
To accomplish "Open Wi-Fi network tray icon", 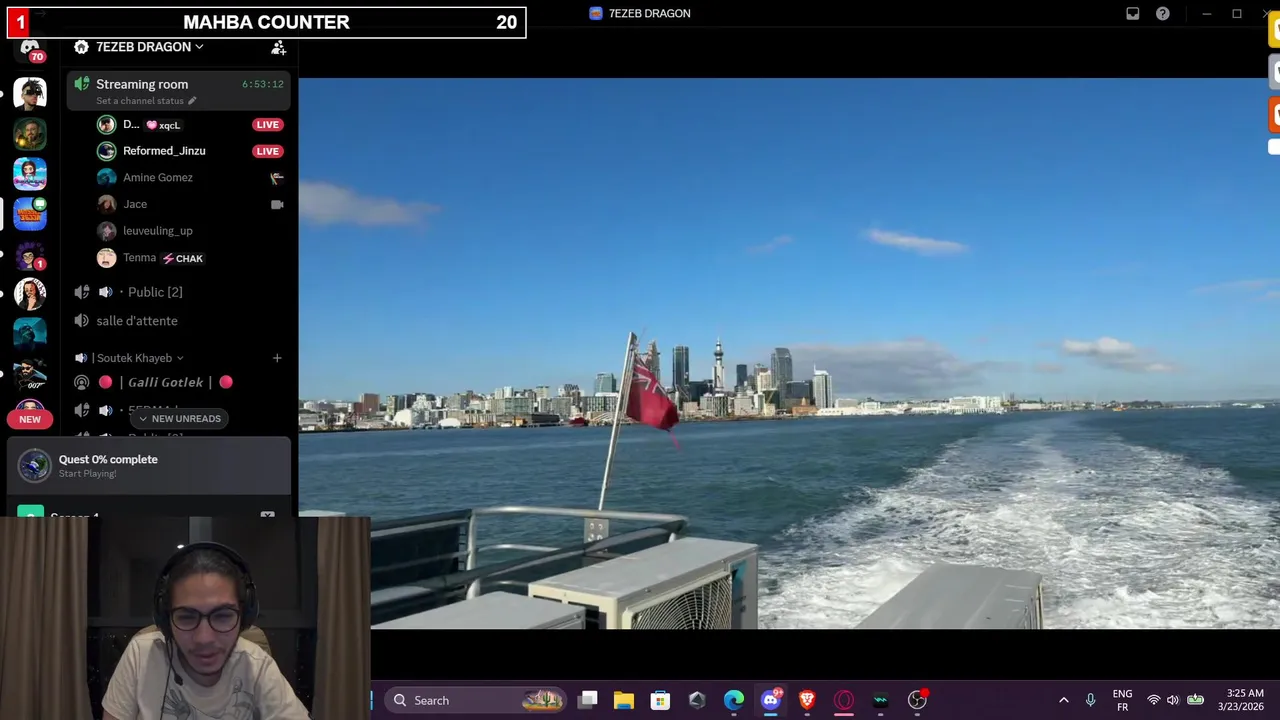I will point(1153,700).
